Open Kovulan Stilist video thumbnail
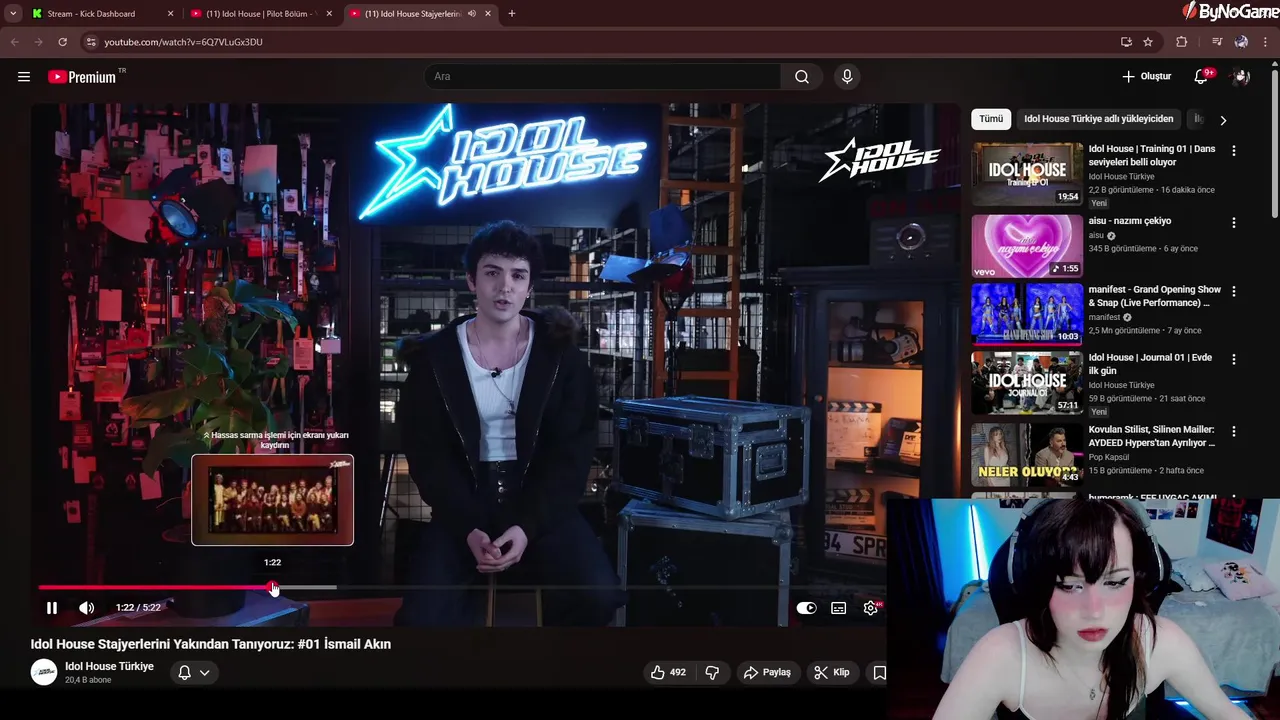This screenshot has width=1280, height=720. coord(1027,454)
